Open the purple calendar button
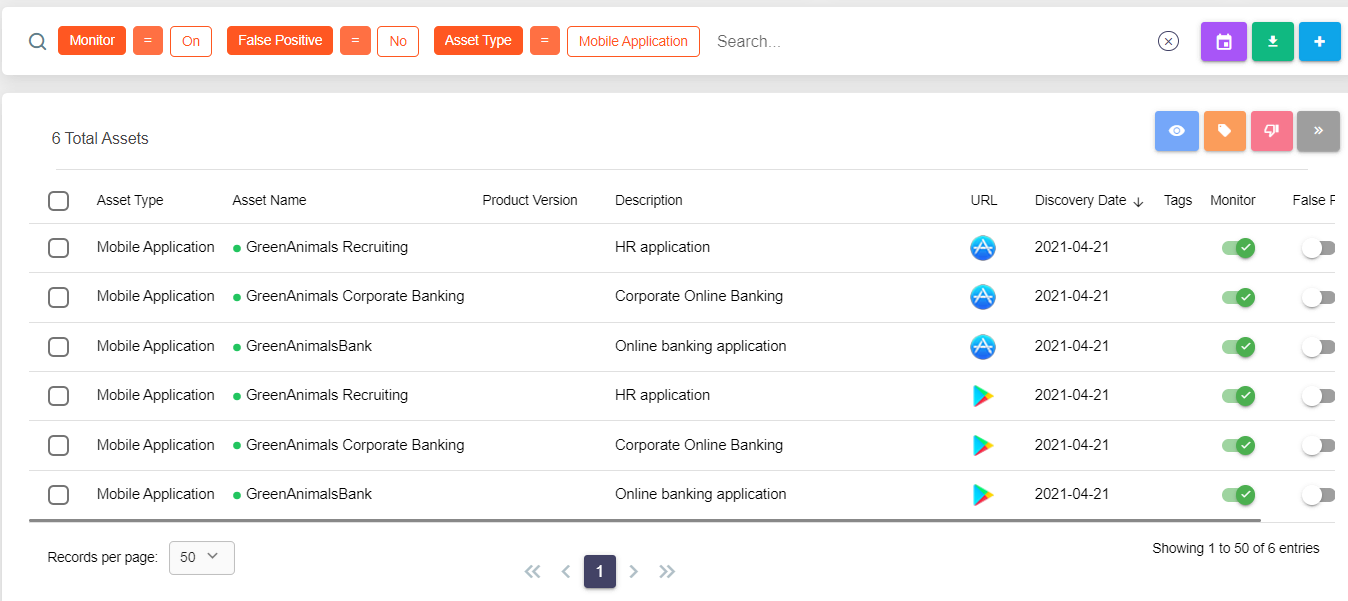Screen dimensions: 1348x601 coord(1224,42)
